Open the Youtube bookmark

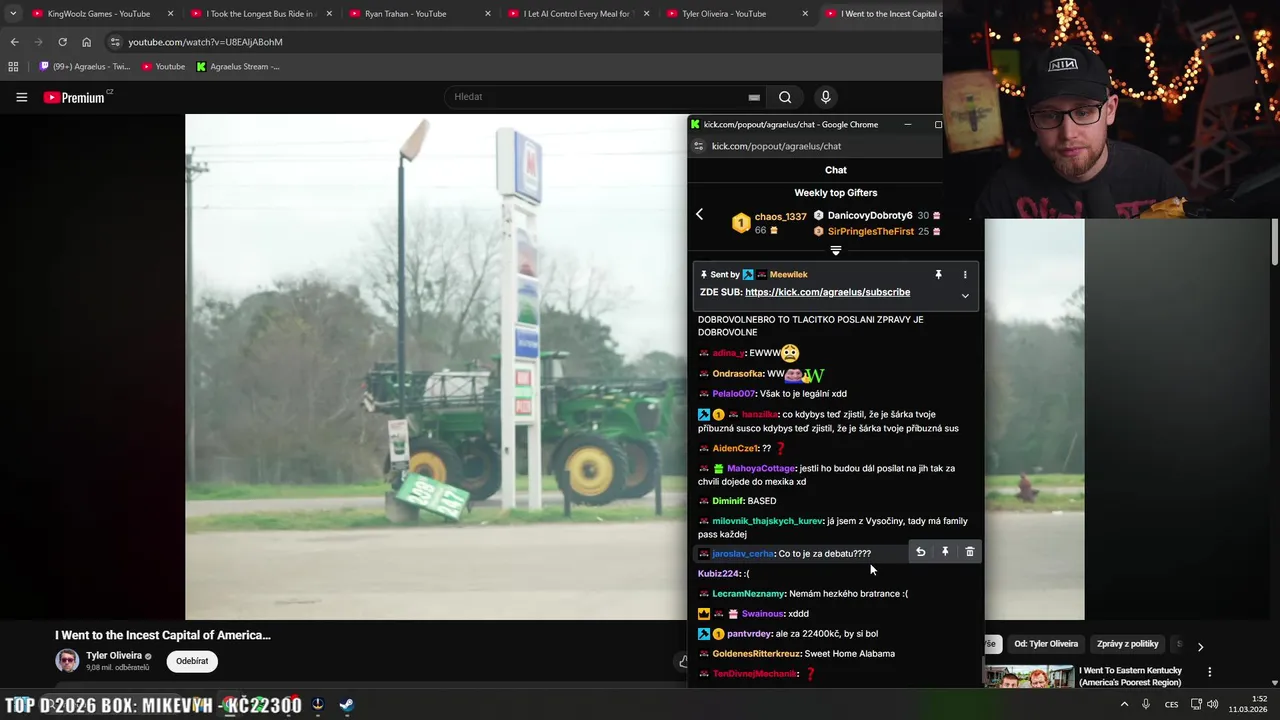coord(163,67)
